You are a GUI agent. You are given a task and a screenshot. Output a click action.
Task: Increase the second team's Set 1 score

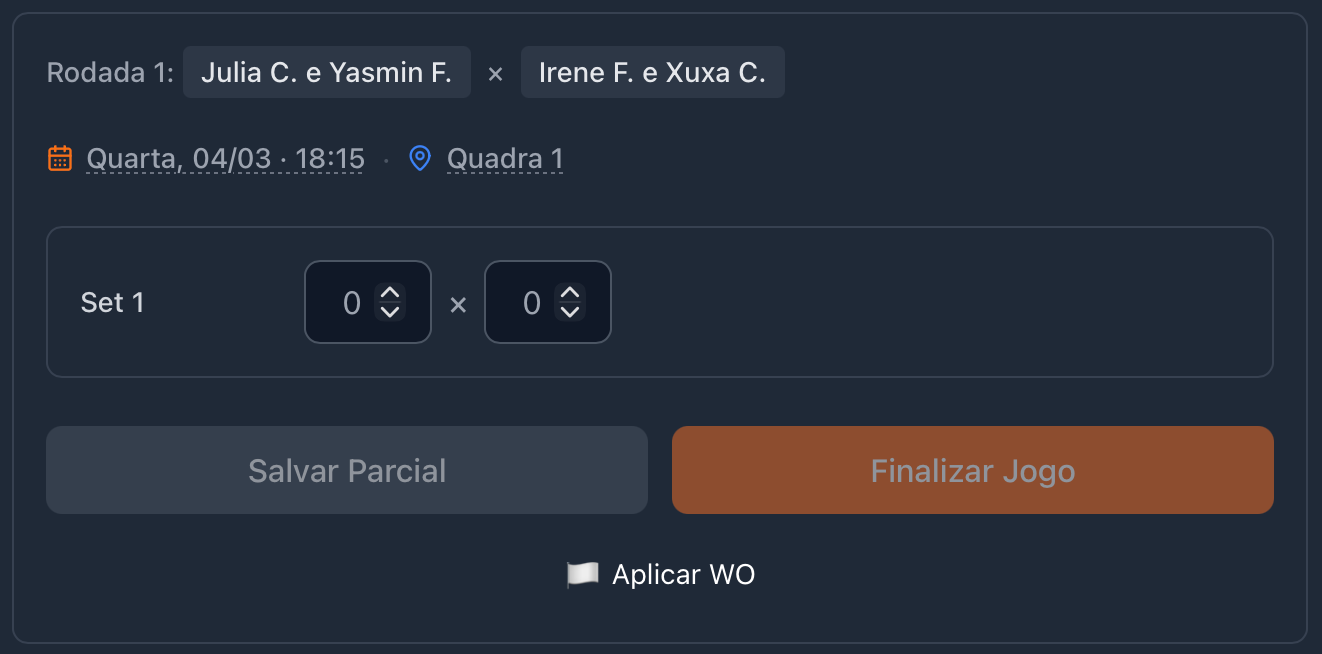pos(570,293)
